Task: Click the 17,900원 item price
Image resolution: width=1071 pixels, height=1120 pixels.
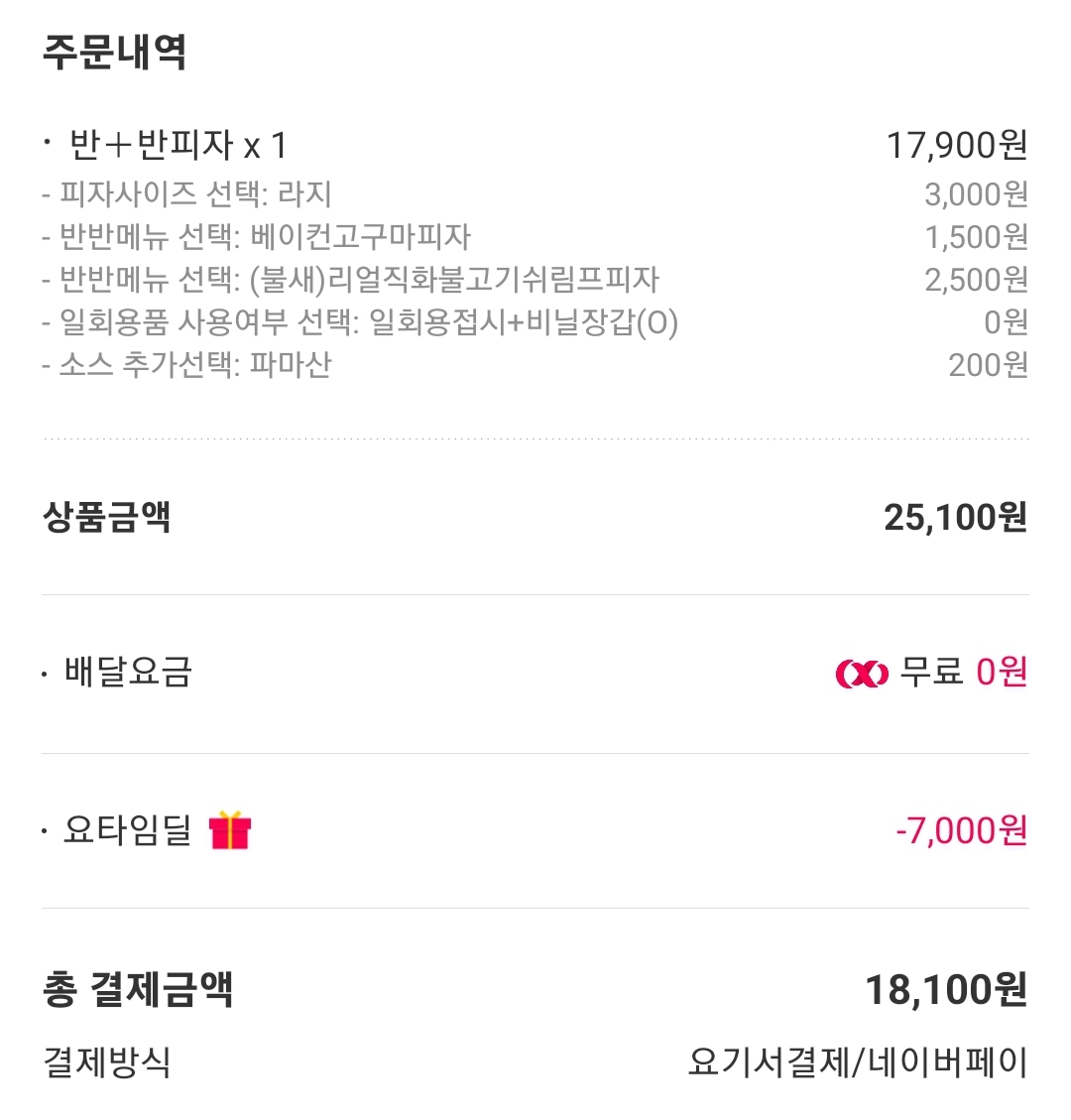Action: [x=957, y=145]
